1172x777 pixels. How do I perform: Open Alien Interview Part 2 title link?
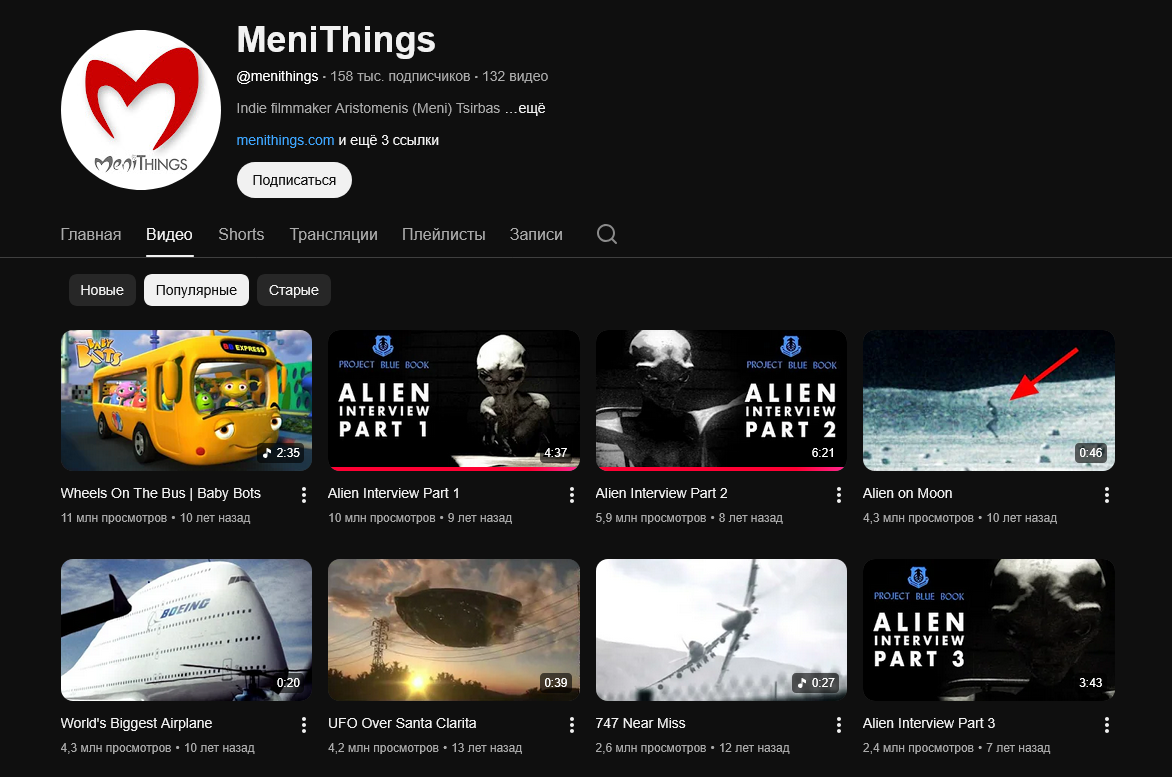(661, 493)
